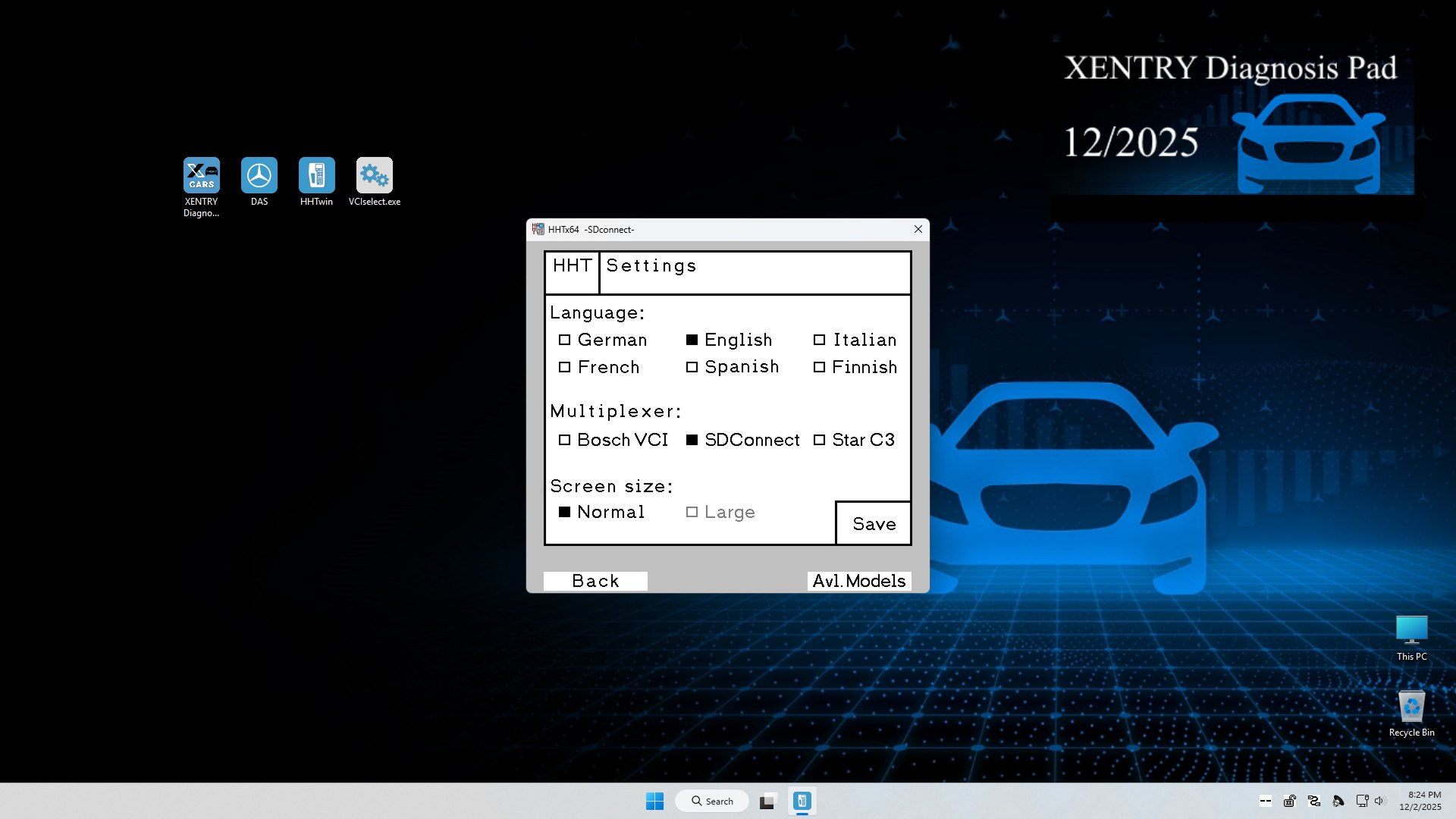This screenshot has height=819, width=1456.
Task: Enable Spanish language option
Action: [692, 367]
